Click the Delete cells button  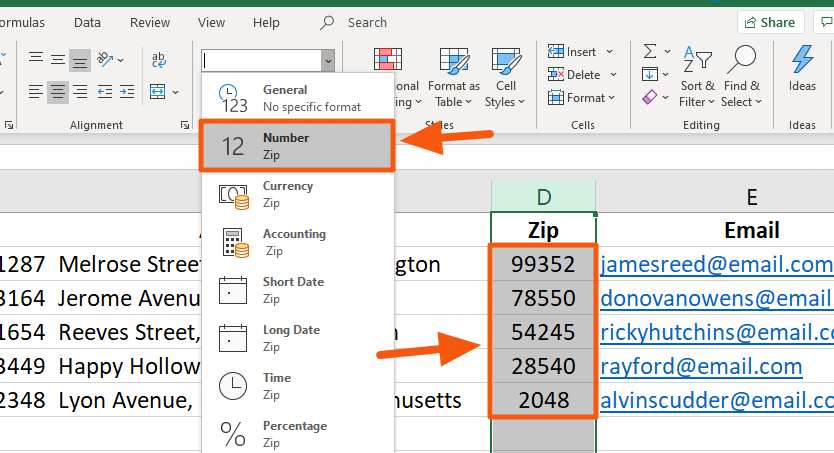(x=574, y=75)
